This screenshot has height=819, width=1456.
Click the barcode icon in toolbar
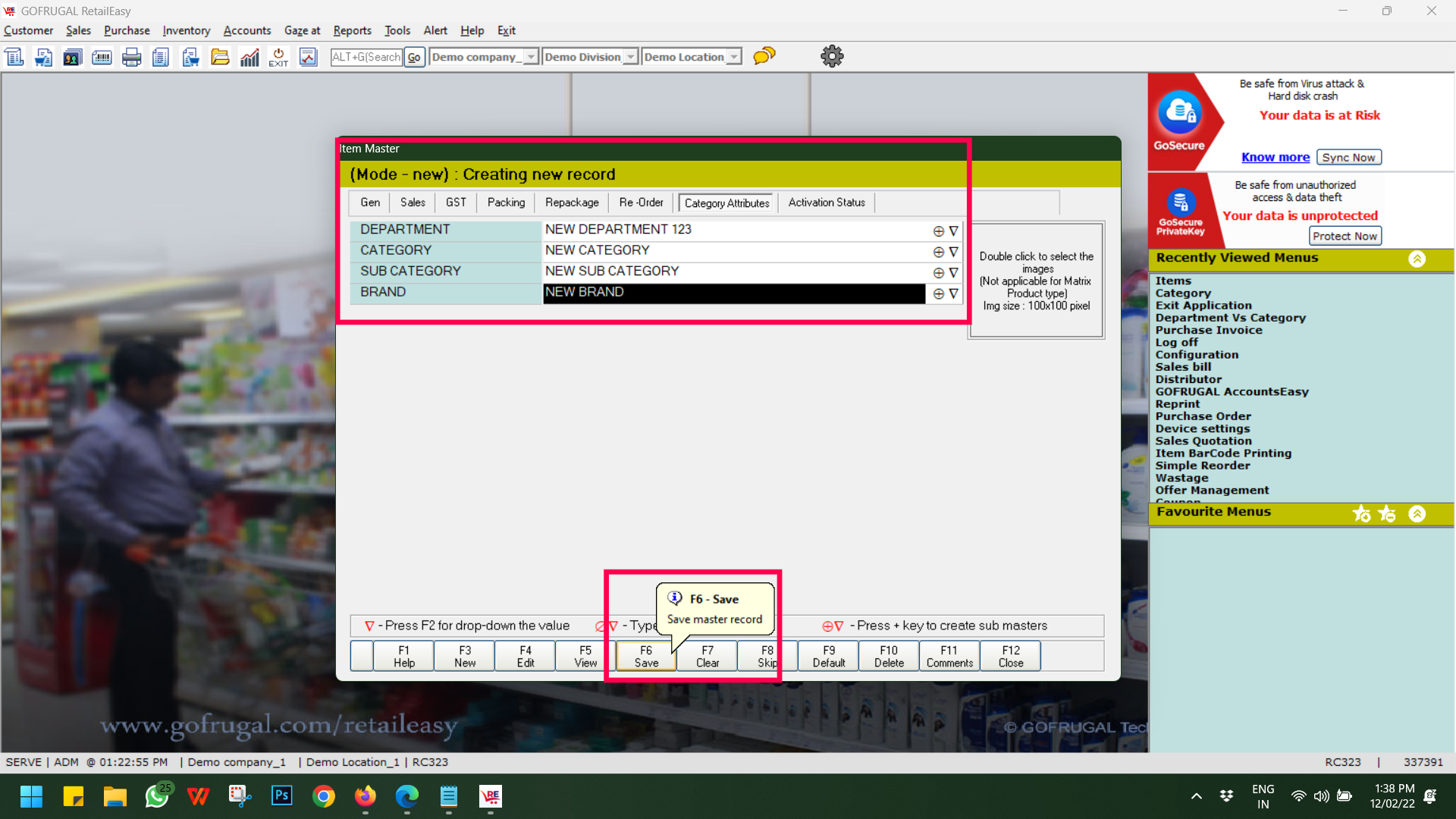pos(102,57)
